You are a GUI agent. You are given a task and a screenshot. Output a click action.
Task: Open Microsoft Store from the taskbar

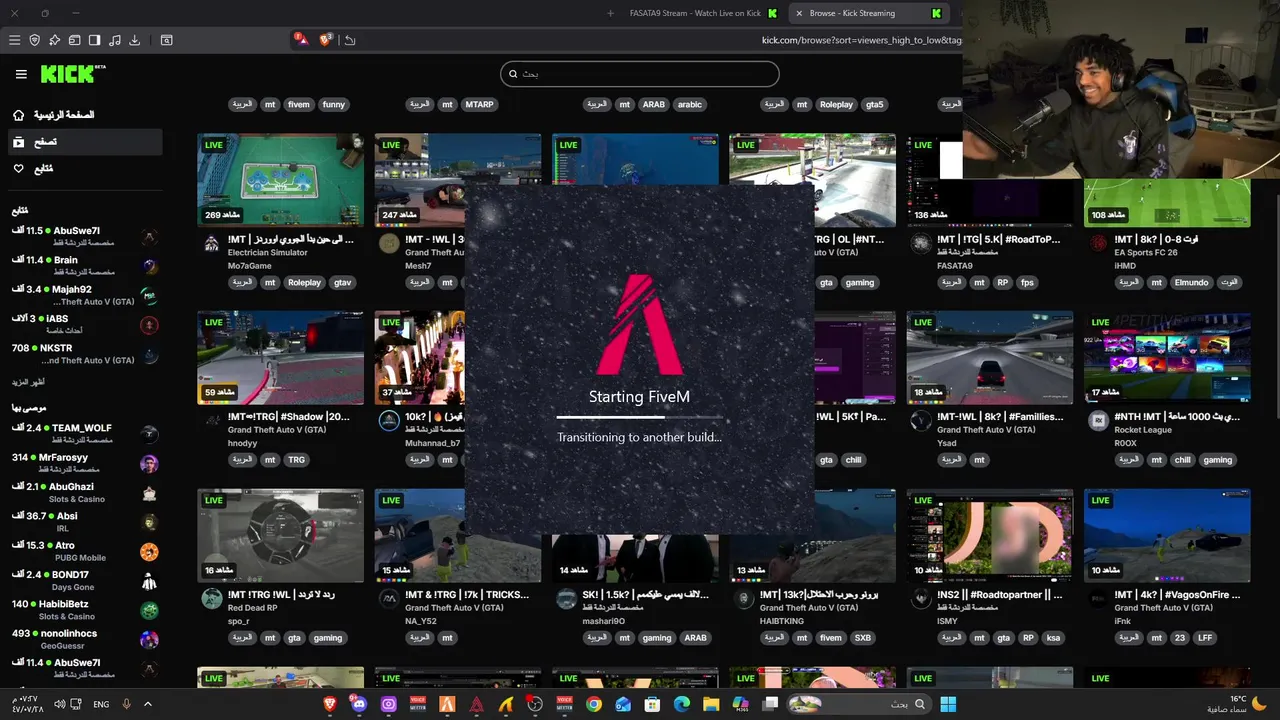(653, 704)
